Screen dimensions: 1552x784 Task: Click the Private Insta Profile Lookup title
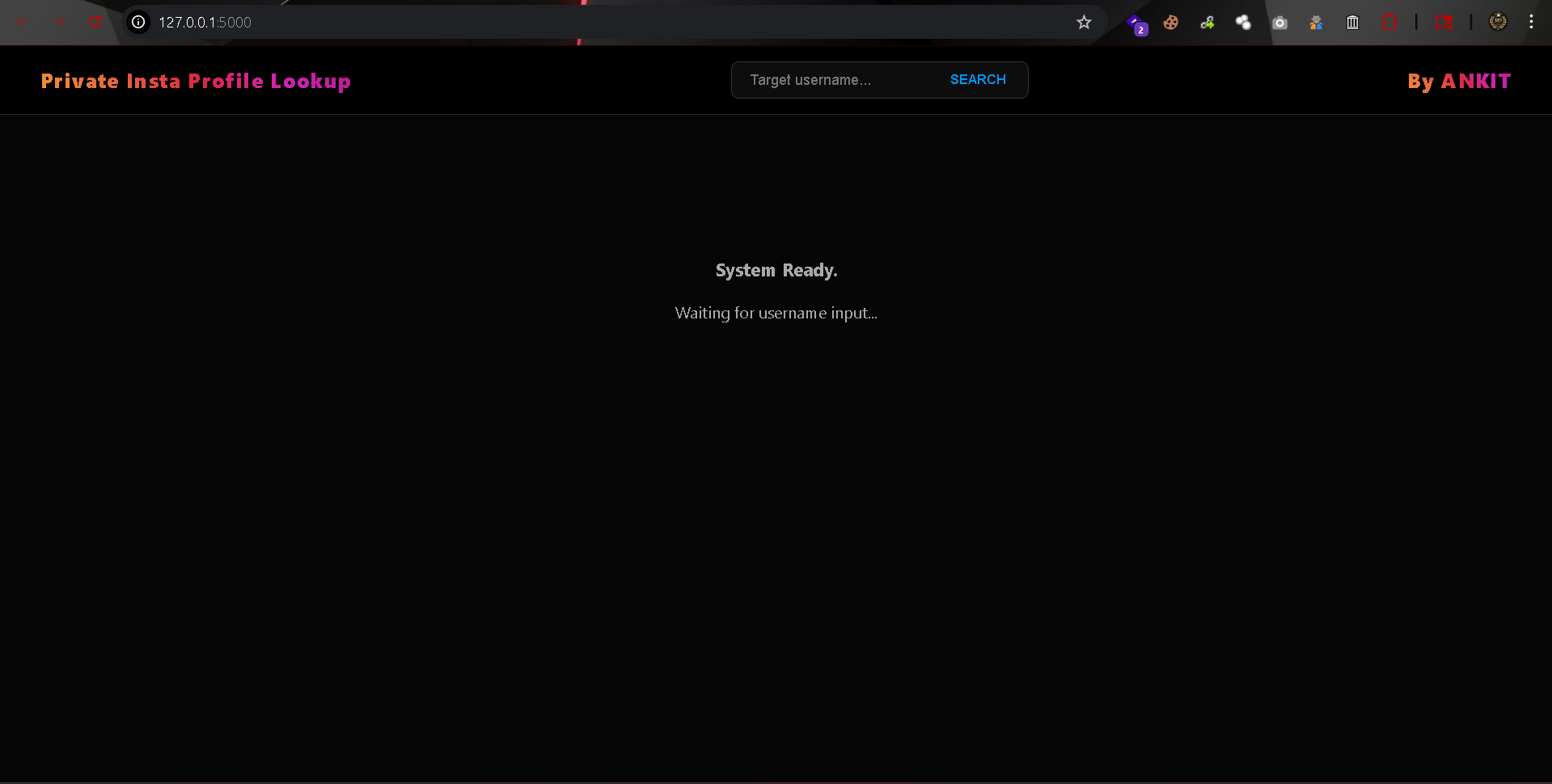point(196,82)
